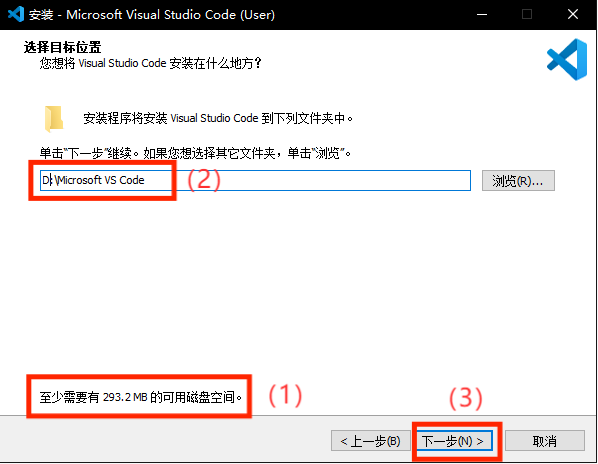598x464 pixels.
Task: Click the disabled maximize window button
Action: [x=527, y=14]
